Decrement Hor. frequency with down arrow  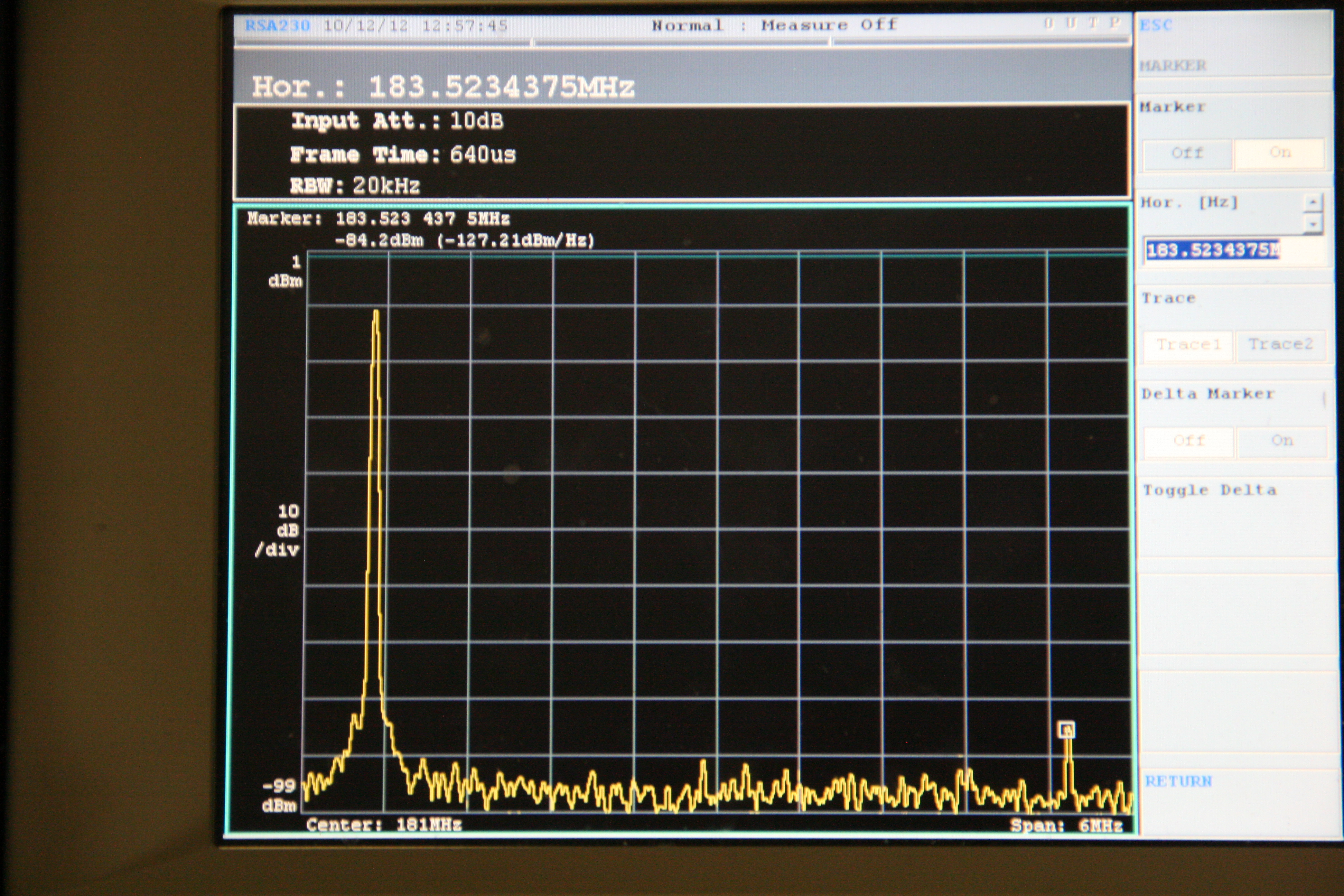click(x=1313, y=224)
